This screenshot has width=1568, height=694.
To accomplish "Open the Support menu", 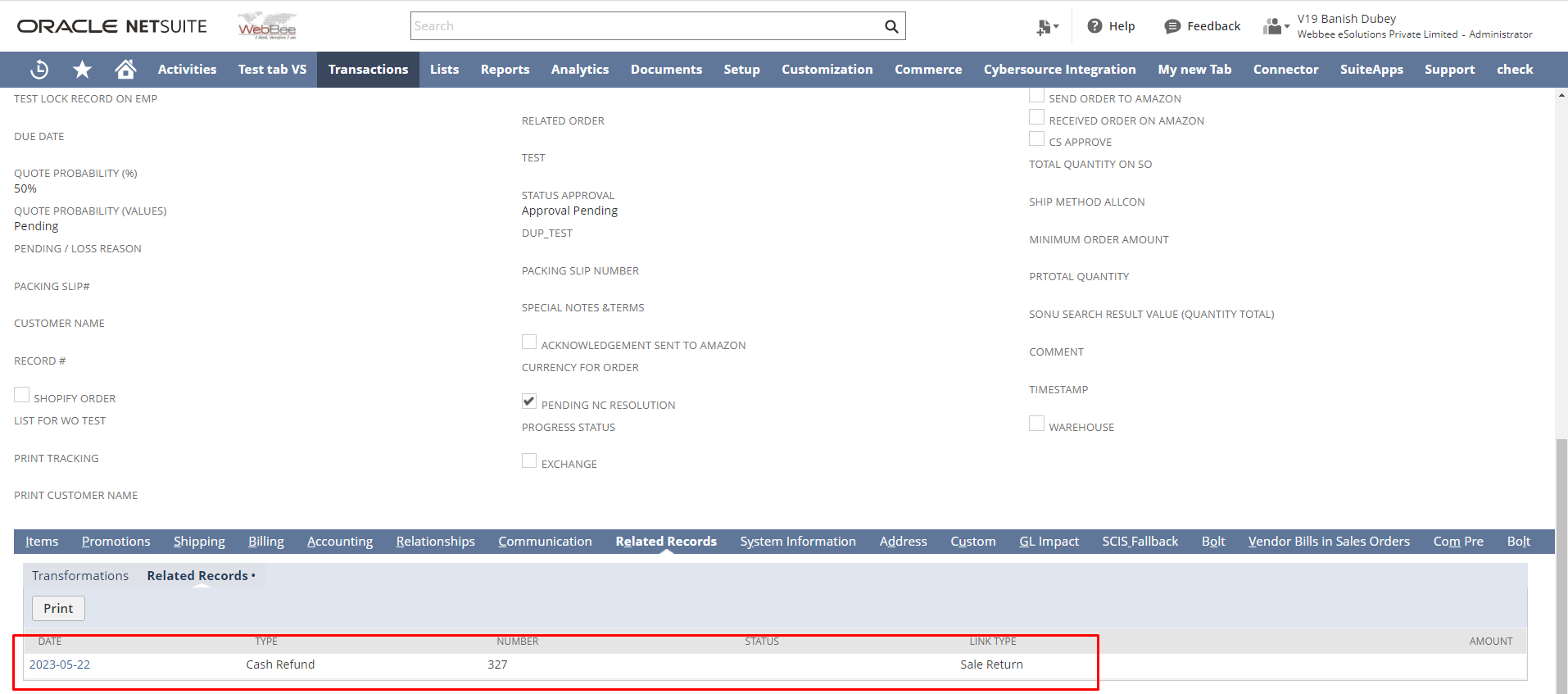I will tap(1449, 70).
